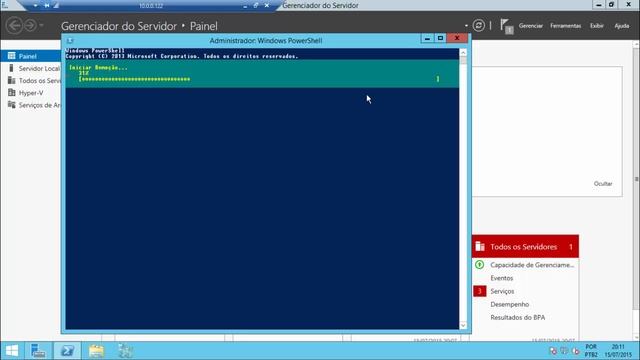Select Painel in the left sidebar
The height and width of the screenshot is (360, 640).
(x=31, y=56)
